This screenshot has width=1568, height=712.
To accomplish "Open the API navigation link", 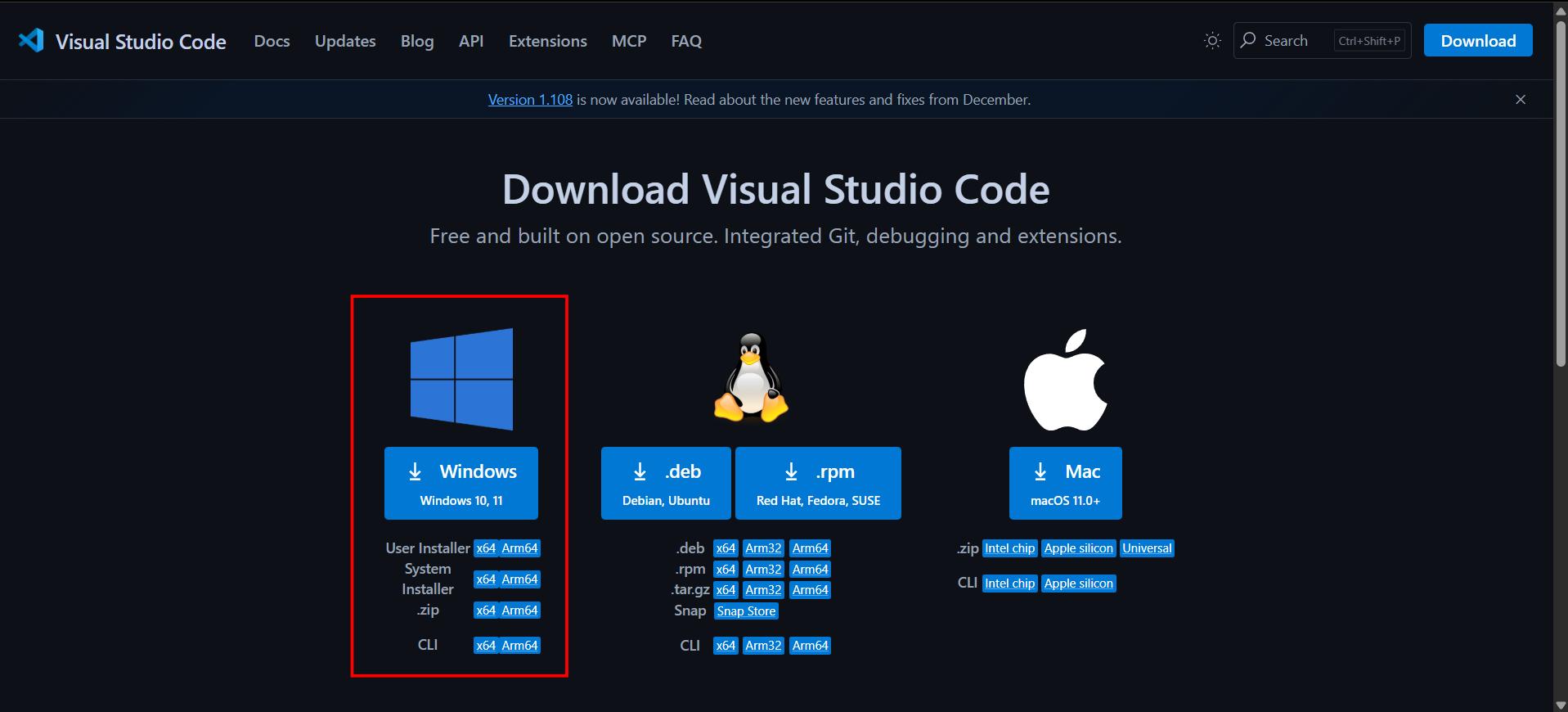I will 471,41.
